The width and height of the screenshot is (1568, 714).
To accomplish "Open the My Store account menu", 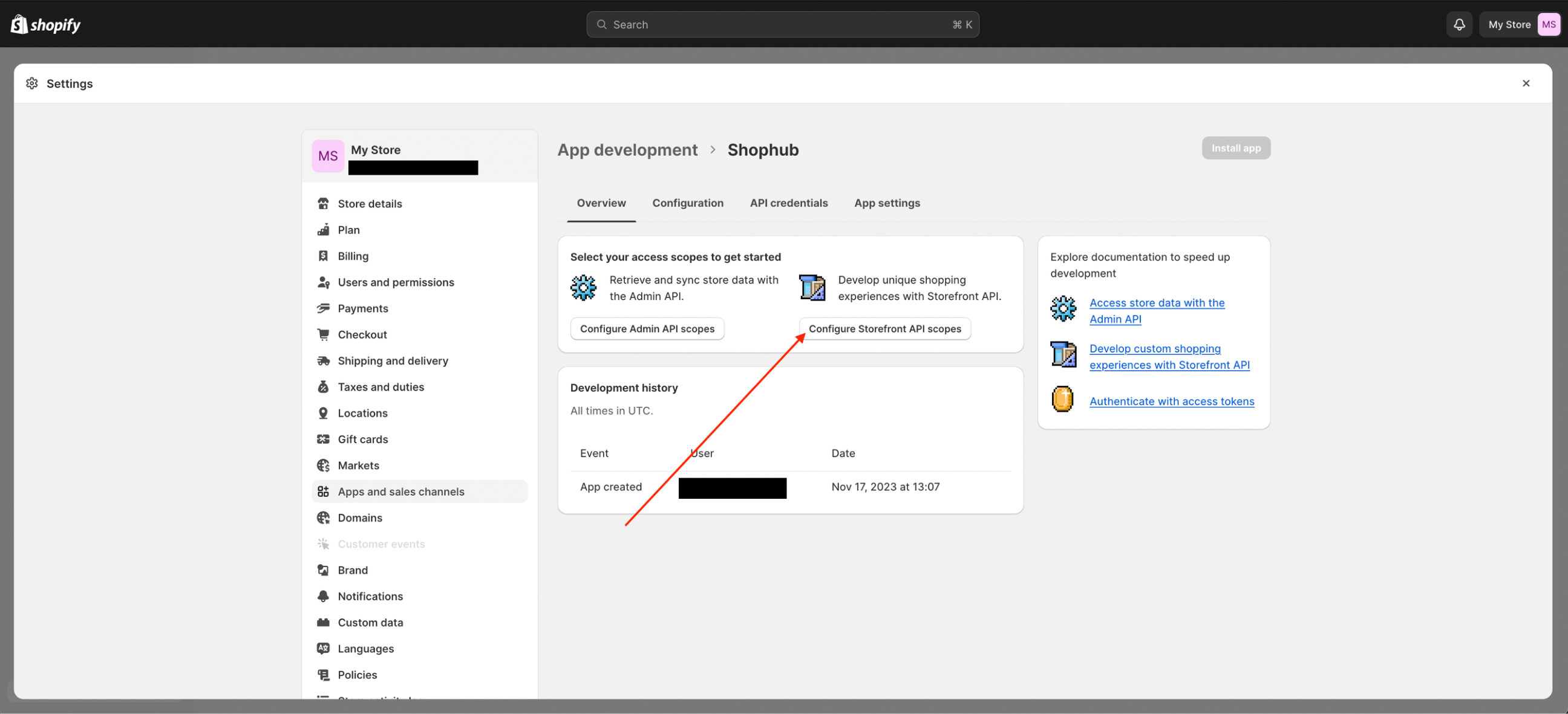I will [1521, 24].
